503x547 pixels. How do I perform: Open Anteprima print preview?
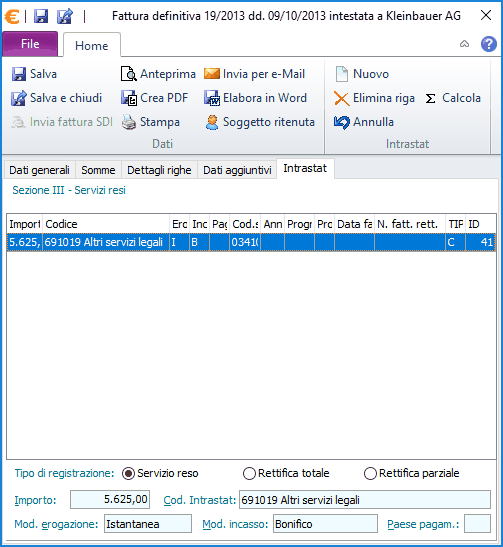point(128,74)
